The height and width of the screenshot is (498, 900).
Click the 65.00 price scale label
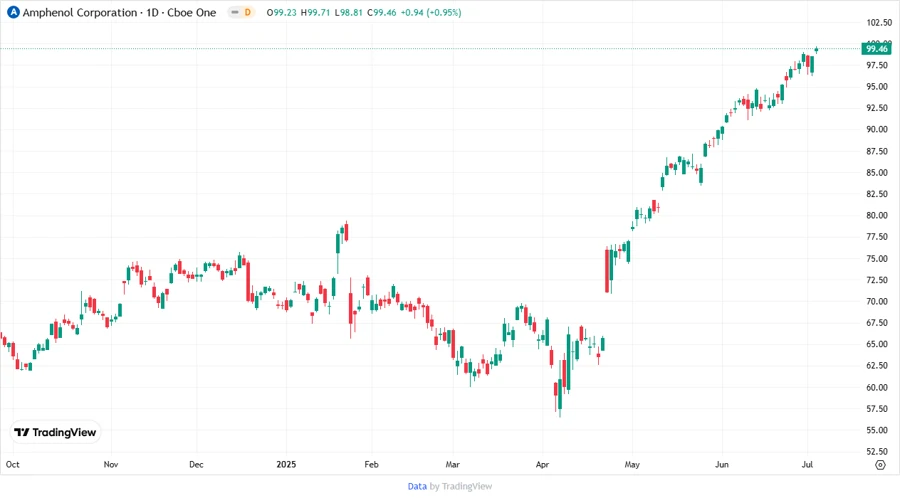coord(877,344)
